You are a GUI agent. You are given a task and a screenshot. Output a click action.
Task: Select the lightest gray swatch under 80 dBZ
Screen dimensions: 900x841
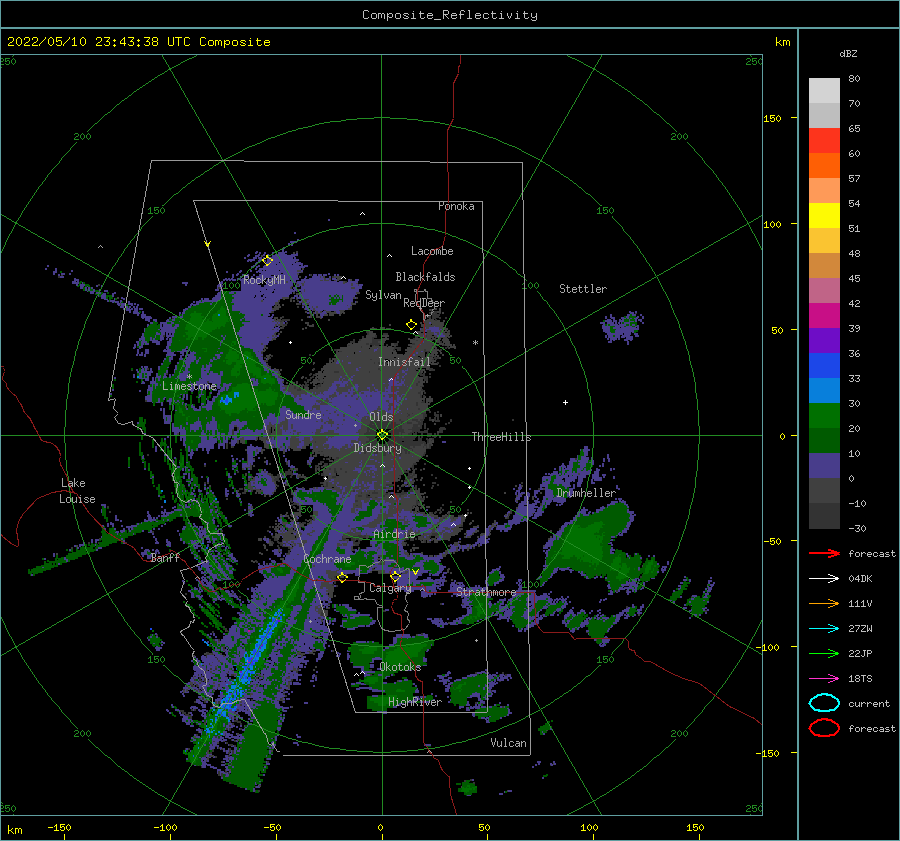(824, 91)
